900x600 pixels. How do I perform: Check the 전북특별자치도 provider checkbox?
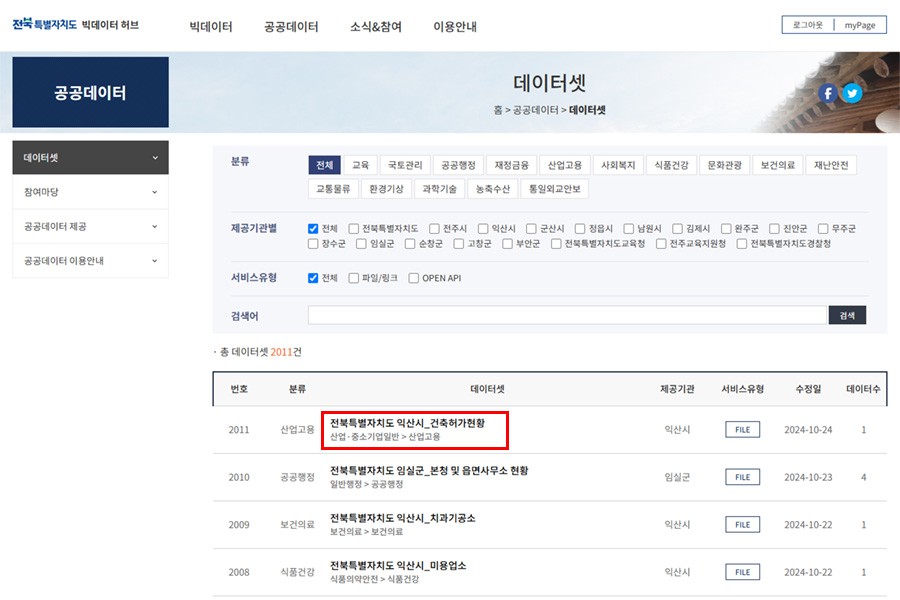pyautogui.click(x=354, y=229)
